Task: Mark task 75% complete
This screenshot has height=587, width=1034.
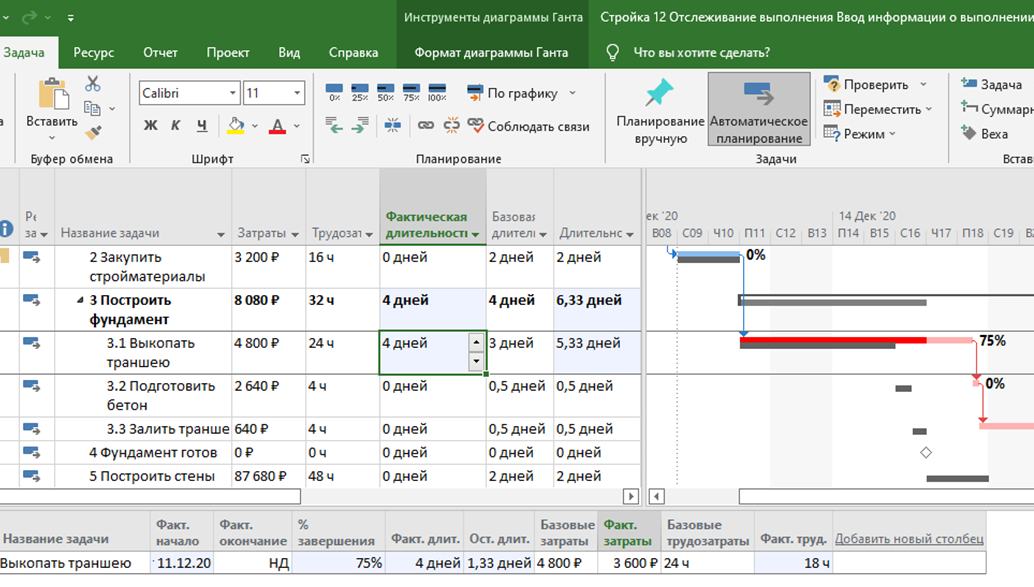Action: pyautogui.click(x=411, y=92)
